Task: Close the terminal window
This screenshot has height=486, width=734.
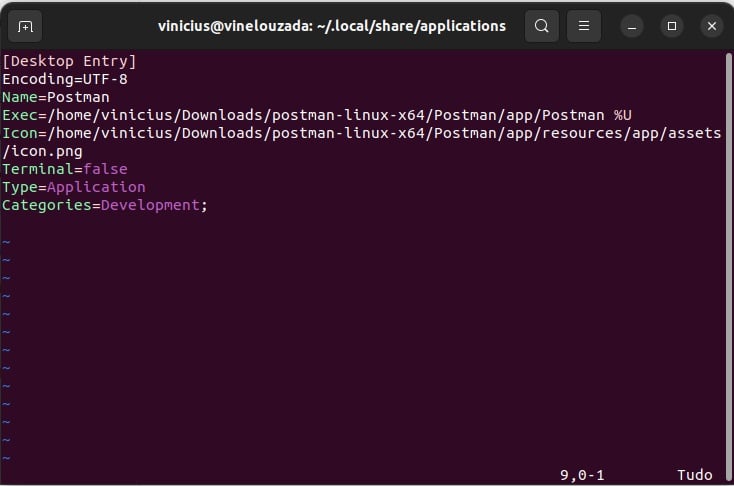Action: (712, 26)
